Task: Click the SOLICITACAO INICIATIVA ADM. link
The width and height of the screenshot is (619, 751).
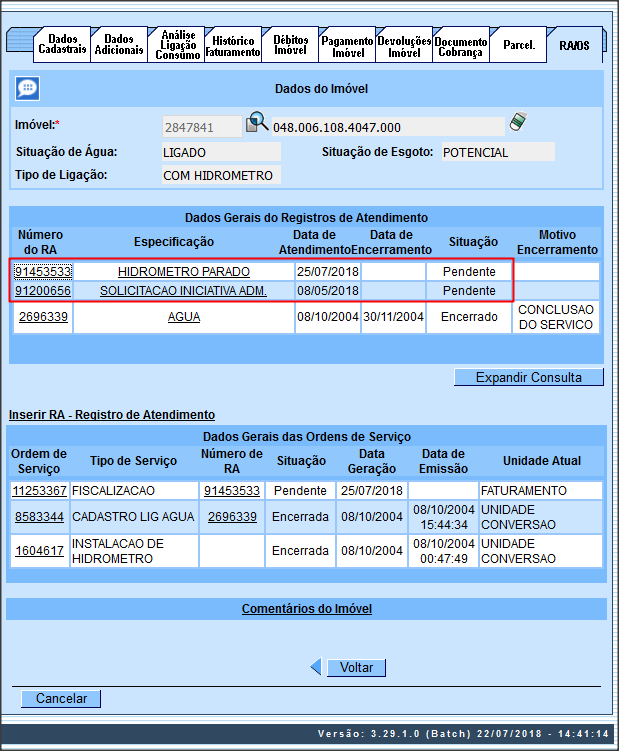Action: [x=183, y=291]
